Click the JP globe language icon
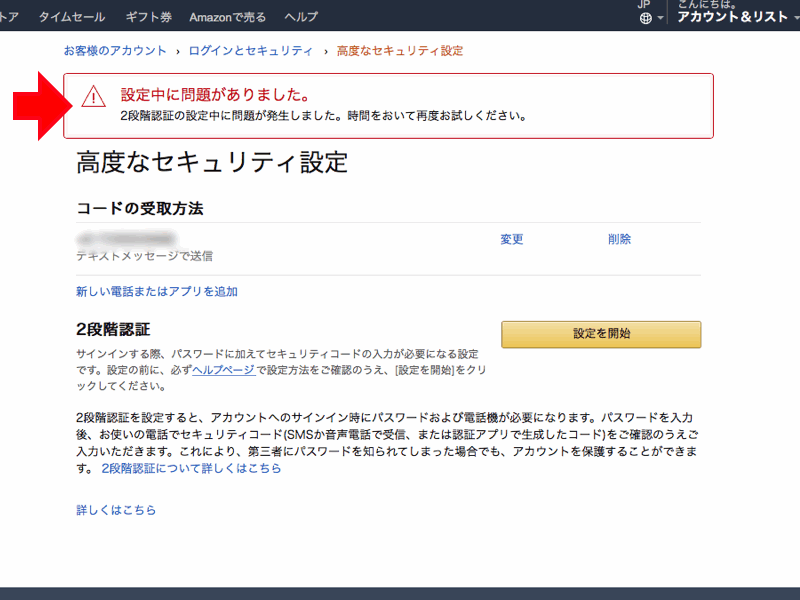Screen dimensions: 800x600 (646, 18)
